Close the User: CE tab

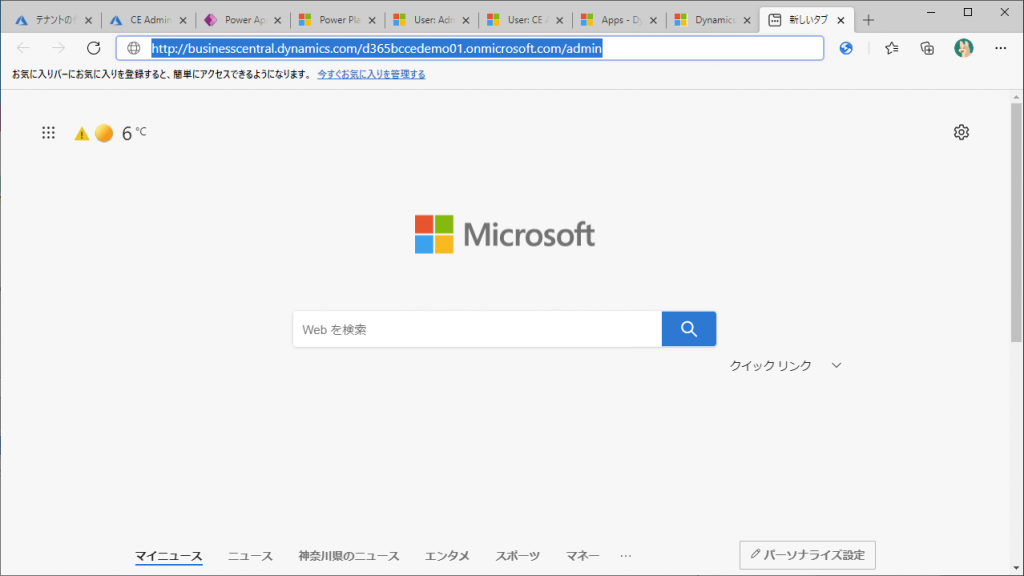click(560, 20)
